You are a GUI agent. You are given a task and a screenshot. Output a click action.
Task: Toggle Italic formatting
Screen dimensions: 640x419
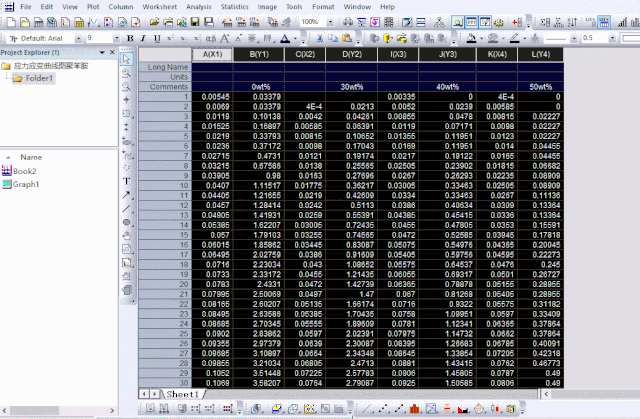pyautogui.click(x=143, y=38)
